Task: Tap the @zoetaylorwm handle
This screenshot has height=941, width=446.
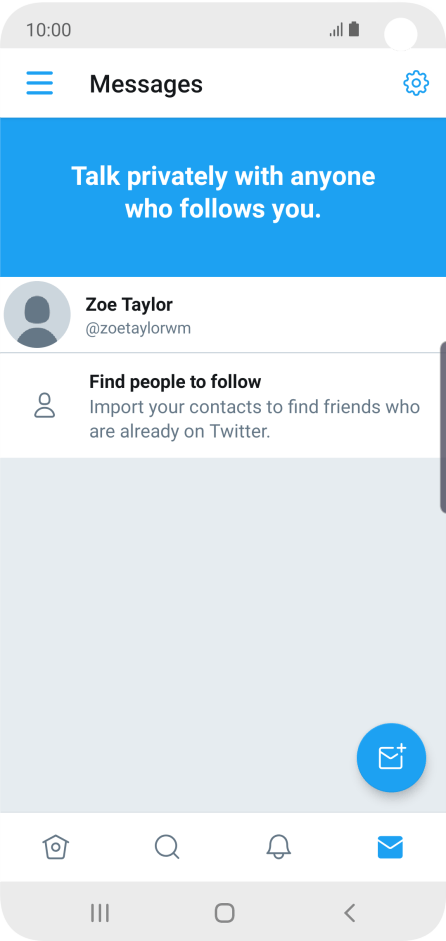Action: pos(138,329)
